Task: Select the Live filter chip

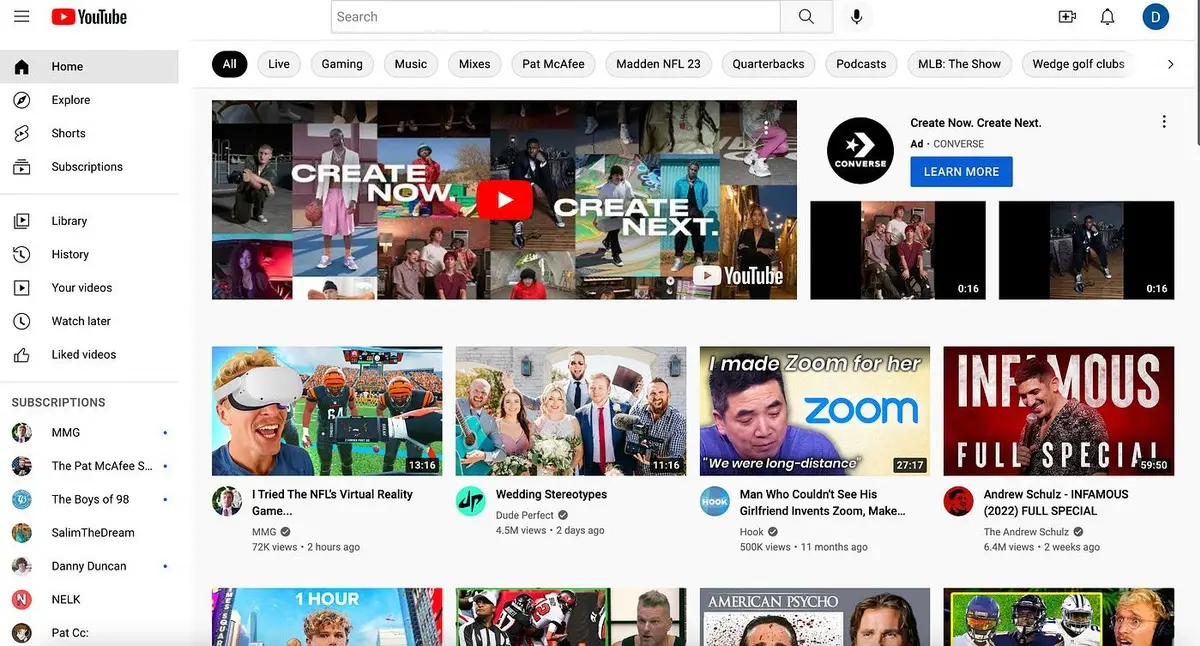Action: click(279, 64)
